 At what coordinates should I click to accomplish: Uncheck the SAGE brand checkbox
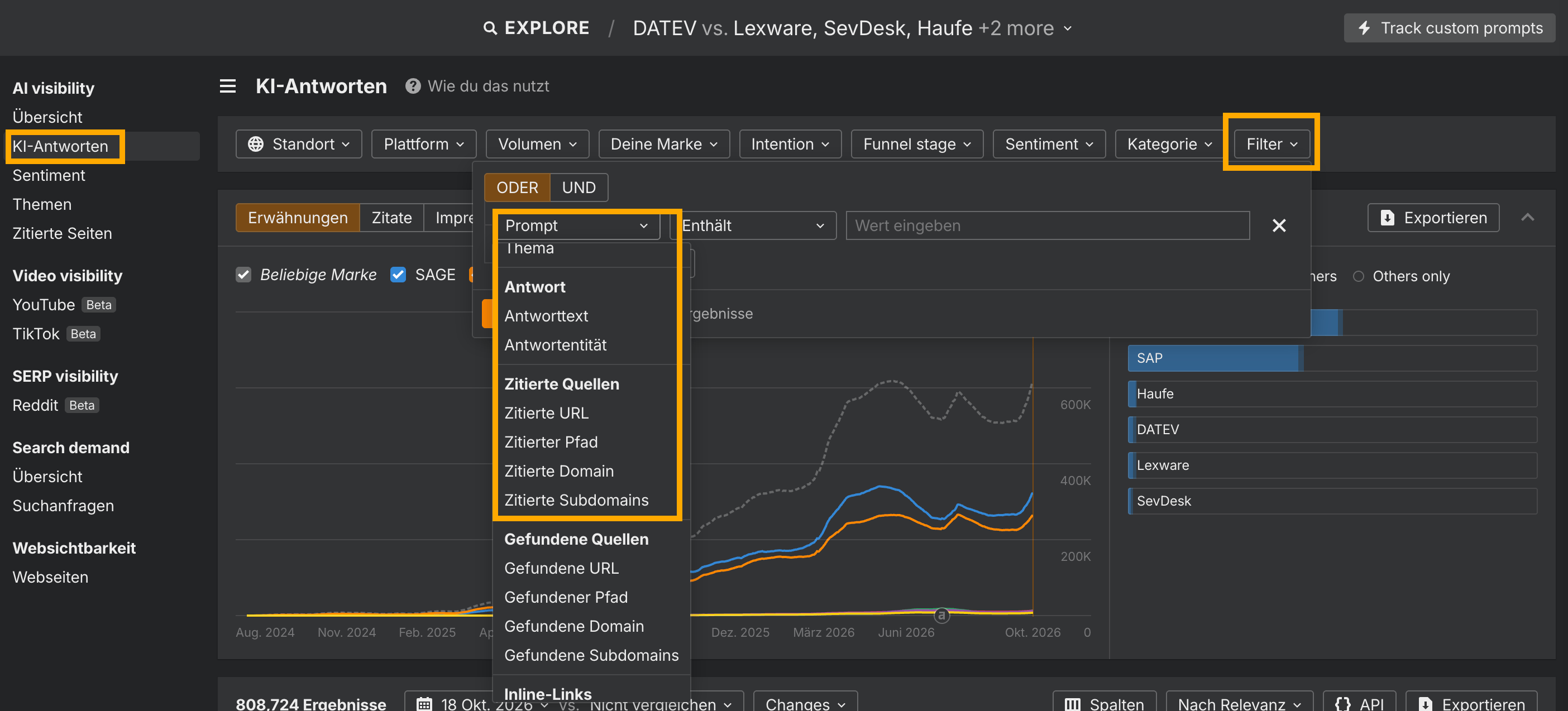click(x=398, y=275)
